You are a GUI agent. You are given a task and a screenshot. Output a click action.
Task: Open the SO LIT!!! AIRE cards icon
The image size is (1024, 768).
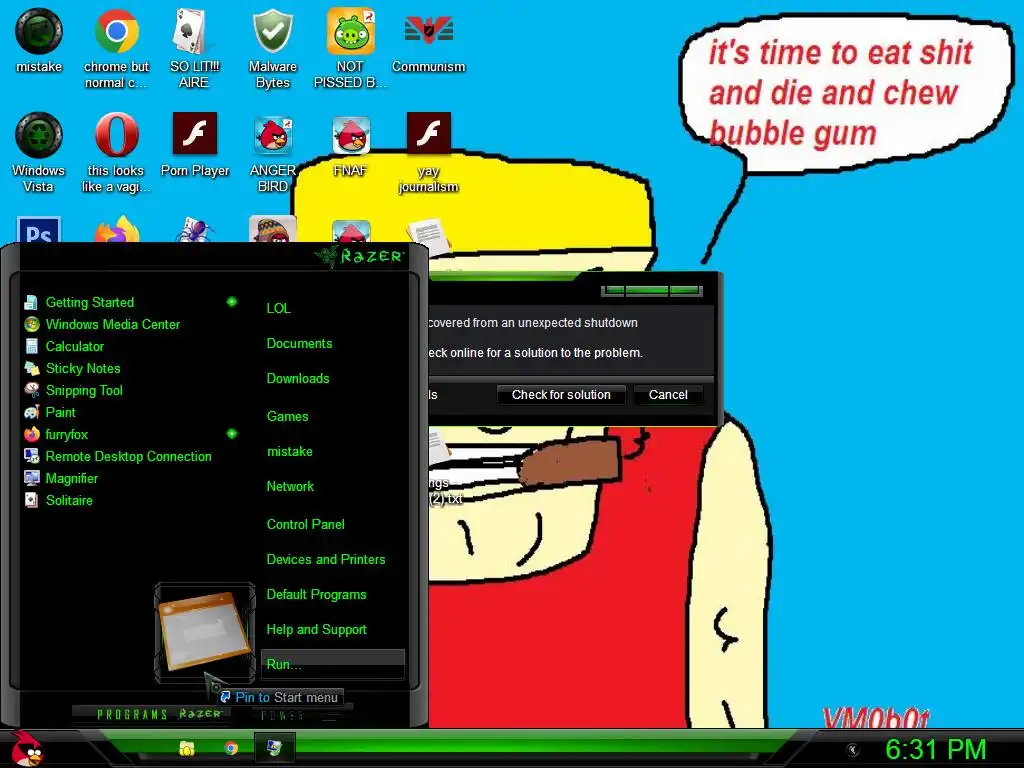pyautogui.click(x=194, y=48)
